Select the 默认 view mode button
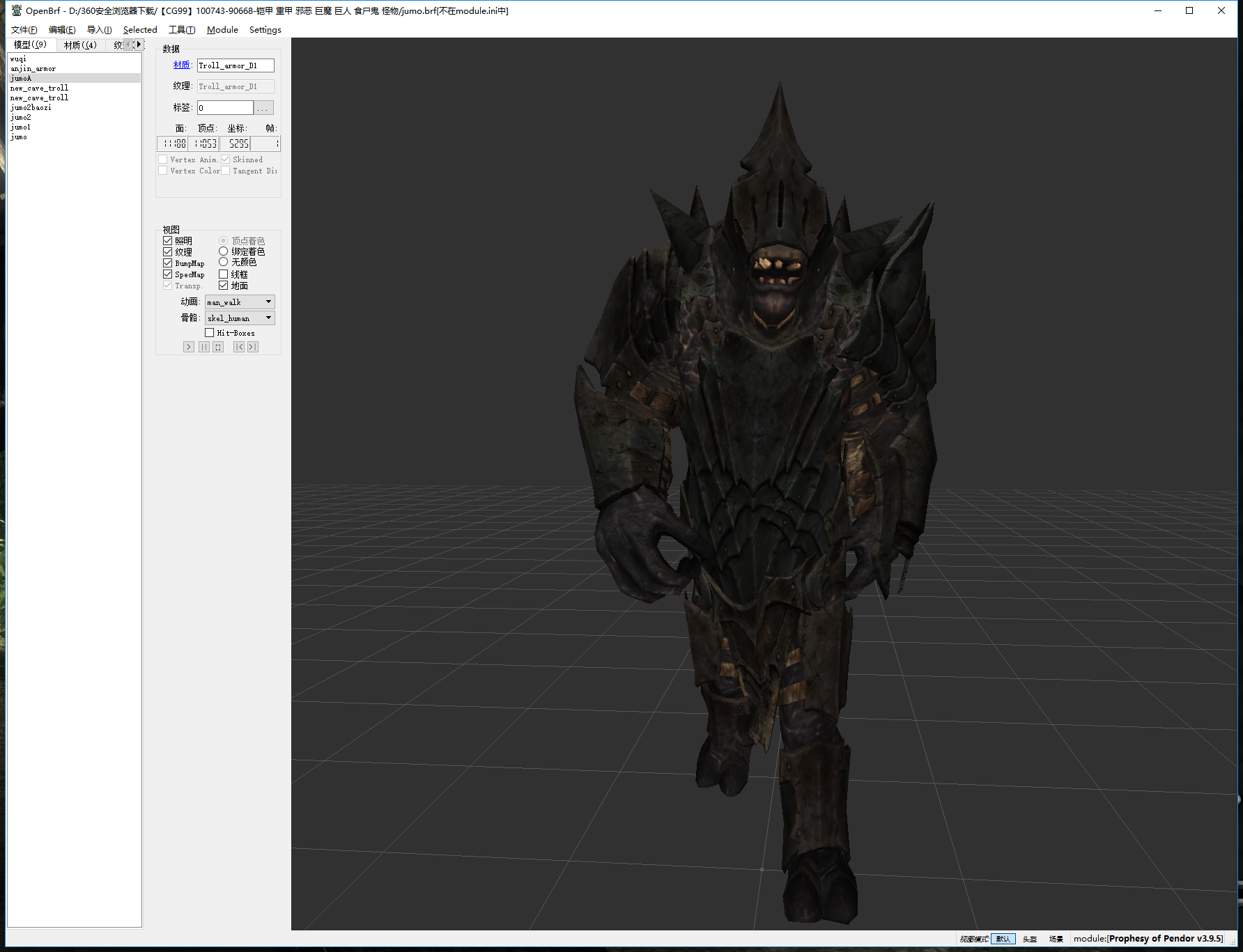The image size is (1243, 952). point(1003,939)
